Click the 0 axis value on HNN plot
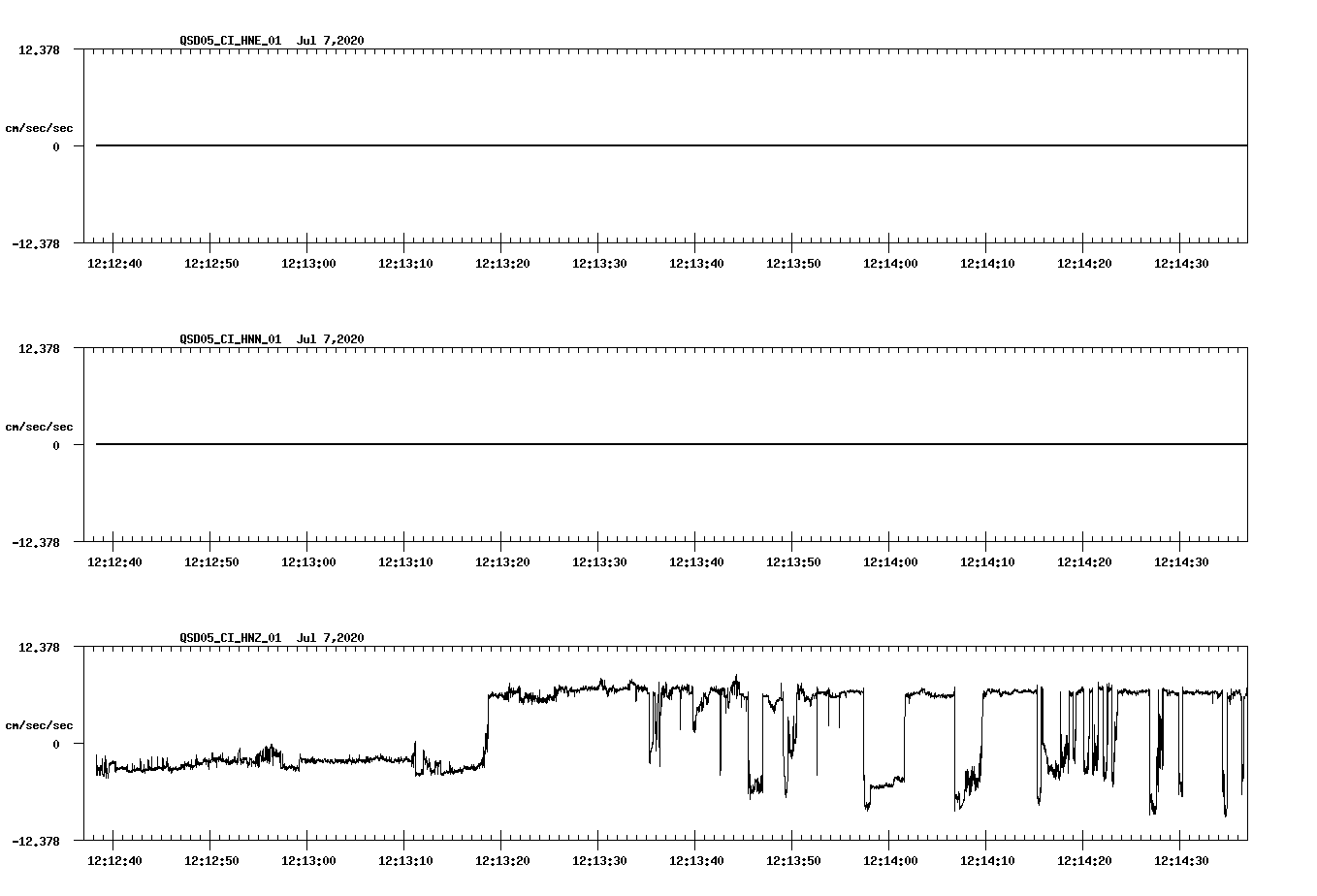 click(56, 445)
